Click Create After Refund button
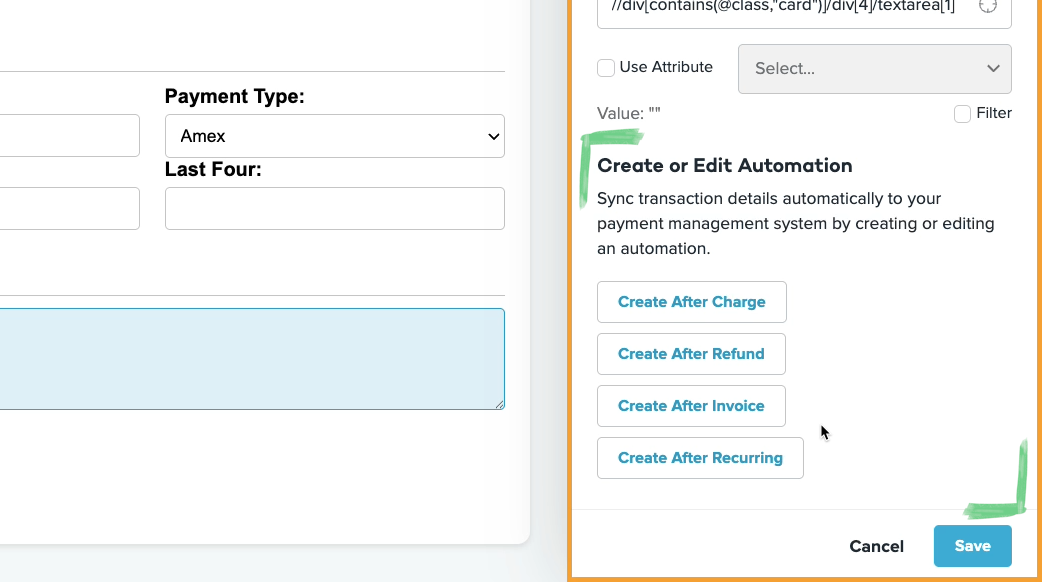Image resolution: width=1042 pixels, height=582 pixels. tap(691, 354)
